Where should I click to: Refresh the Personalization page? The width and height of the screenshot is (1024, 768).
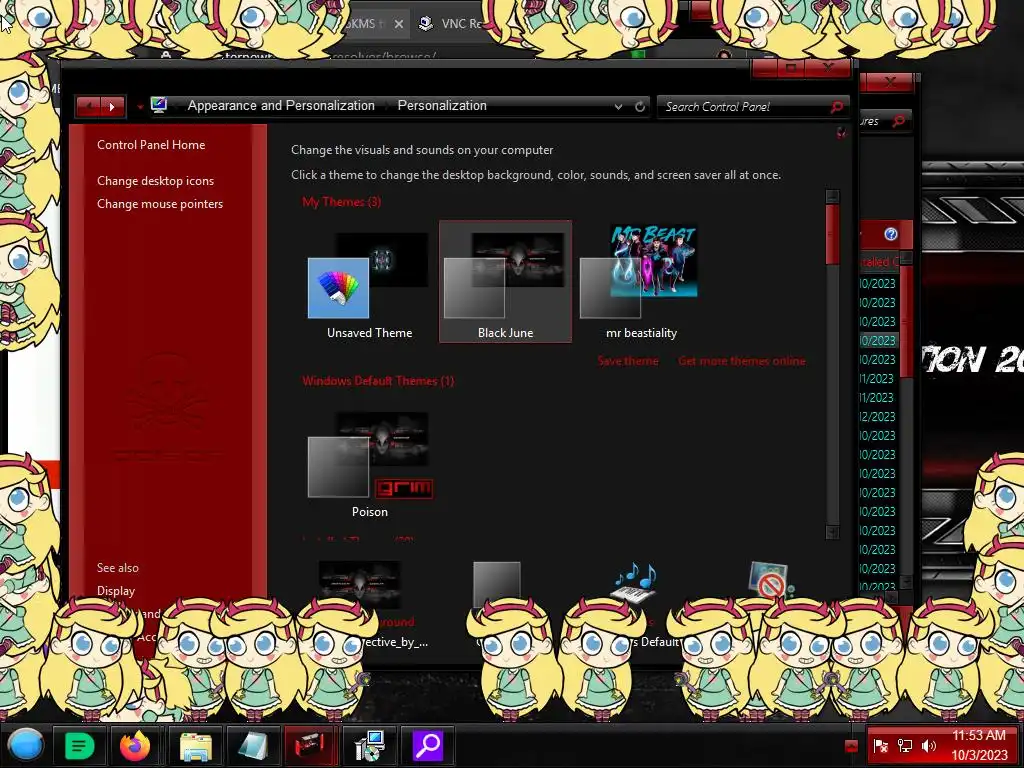pyautogui.click(x=640, y=106)
